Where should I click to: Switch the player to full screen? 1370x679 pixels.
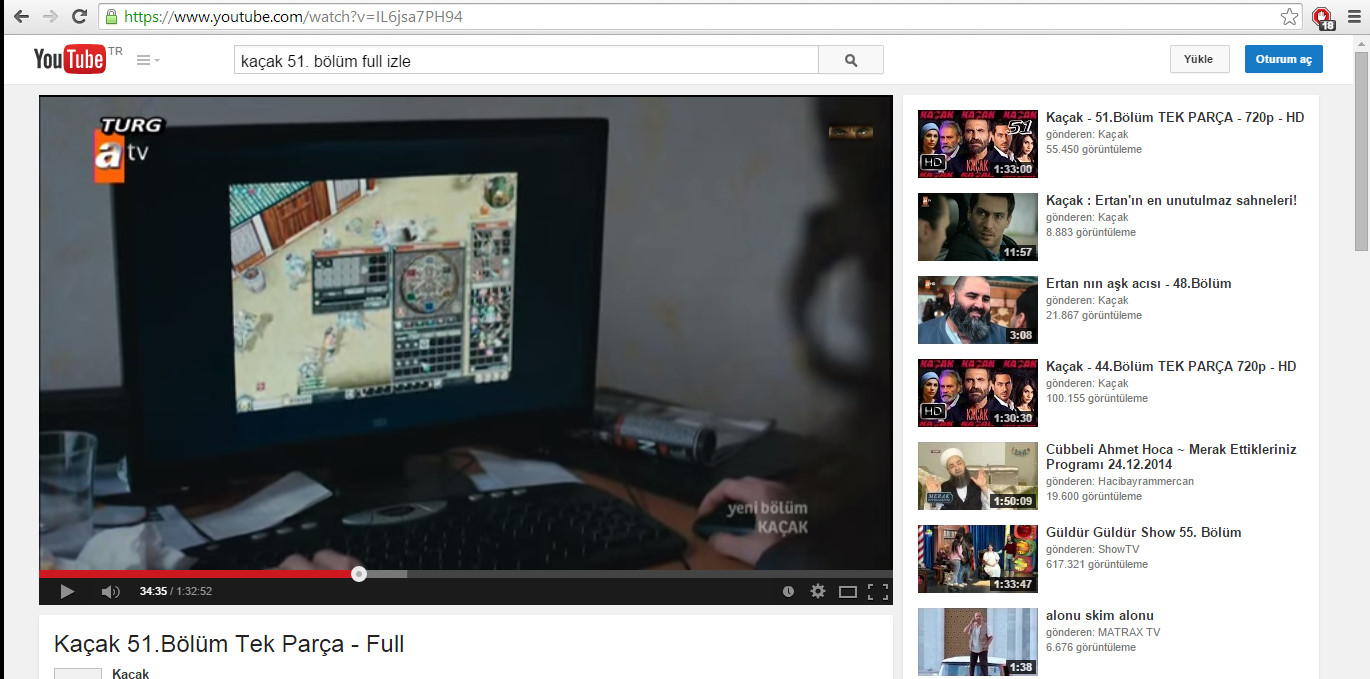coord(878,591)
